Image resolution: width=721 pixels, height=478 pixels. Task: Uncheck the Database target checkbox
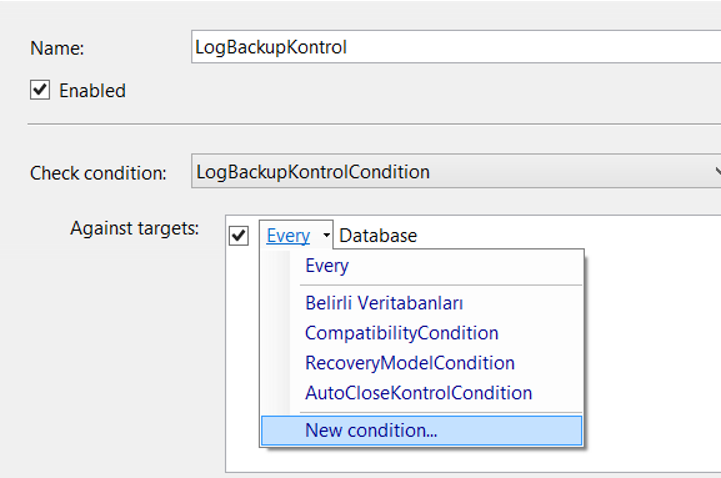239,236
